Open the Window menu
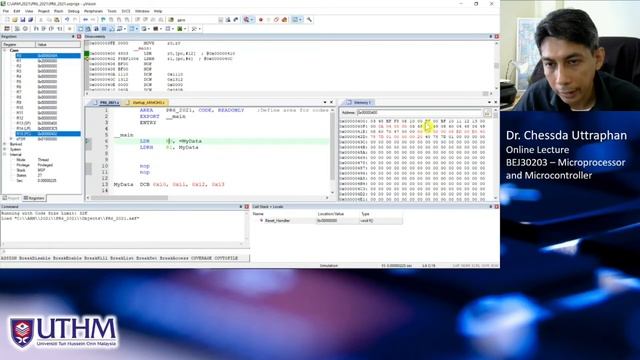The width and height of the screenshot is (640, 360). click(142, 11)
